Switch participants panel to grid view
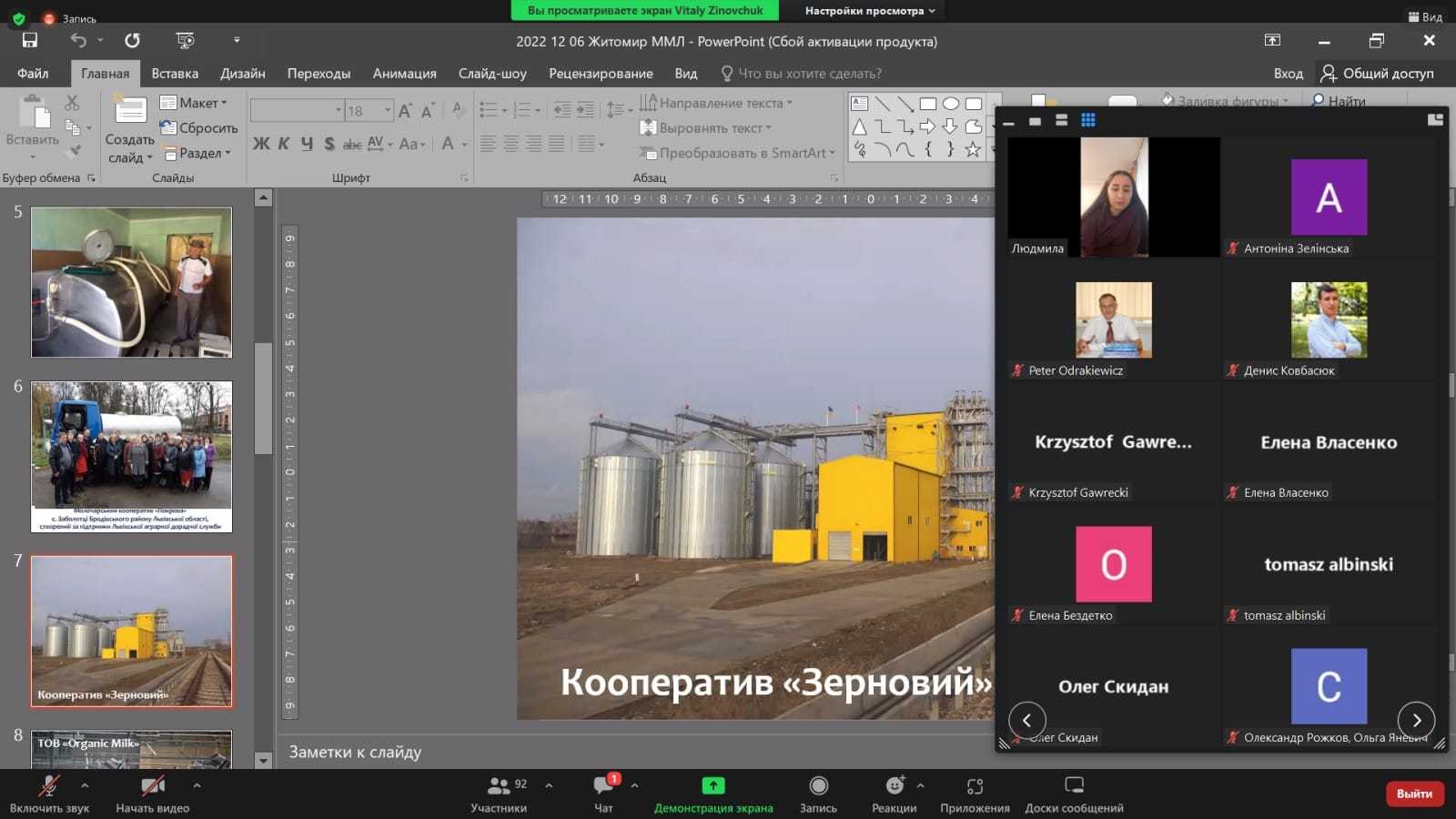 (1087, 120)
